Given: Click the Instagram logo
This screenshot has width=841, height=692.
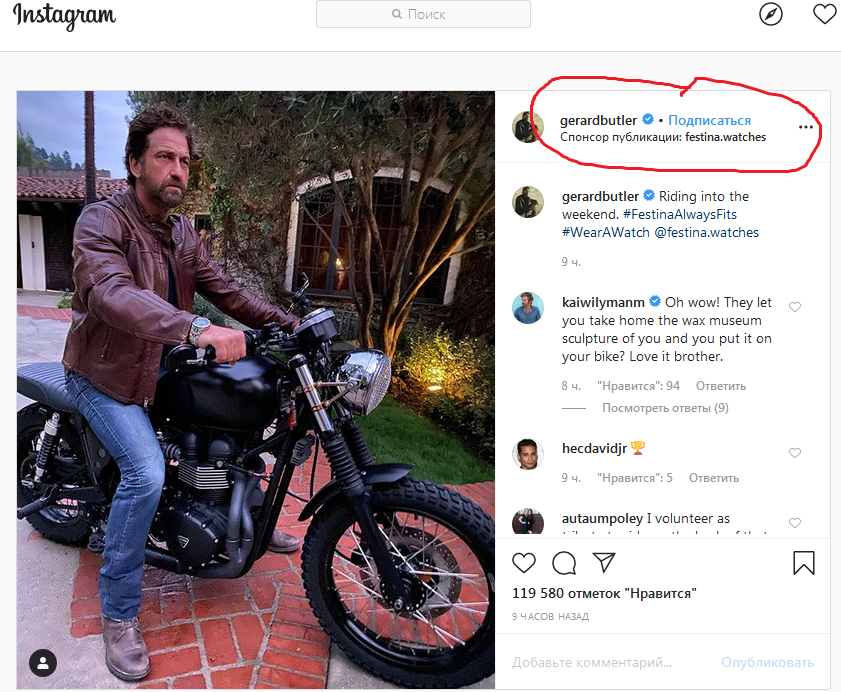Looking at the screenshot, I should [x=64, y=16].
